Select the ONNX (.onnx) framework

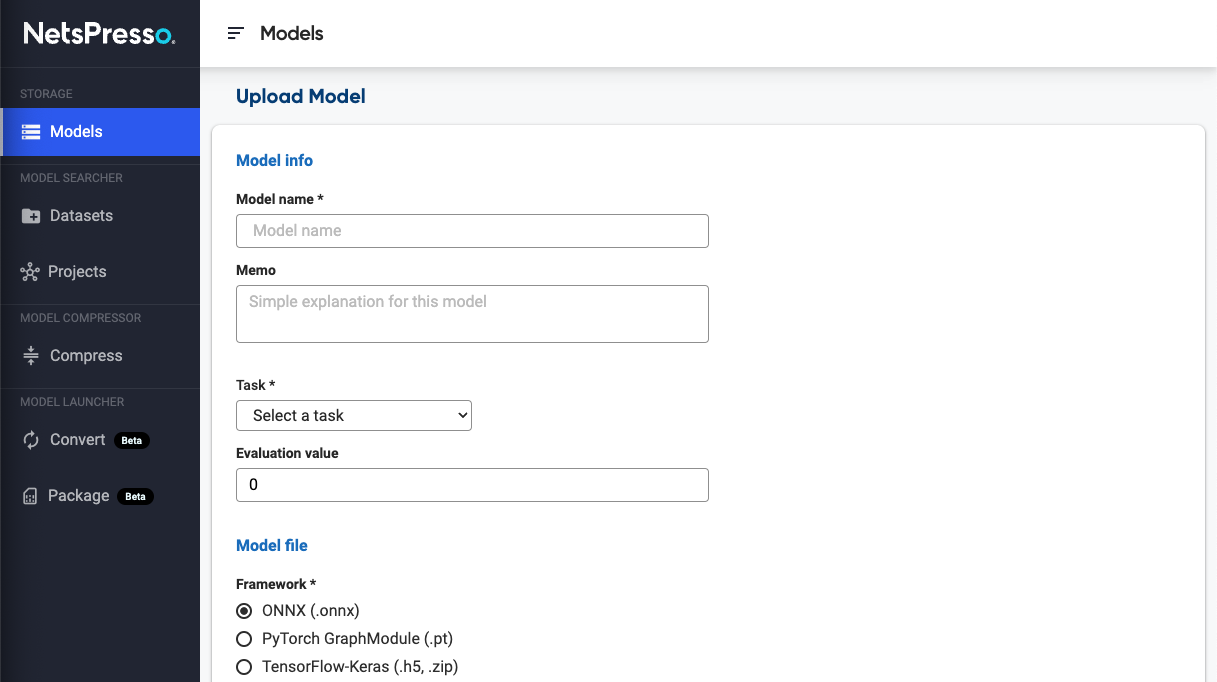243,611
